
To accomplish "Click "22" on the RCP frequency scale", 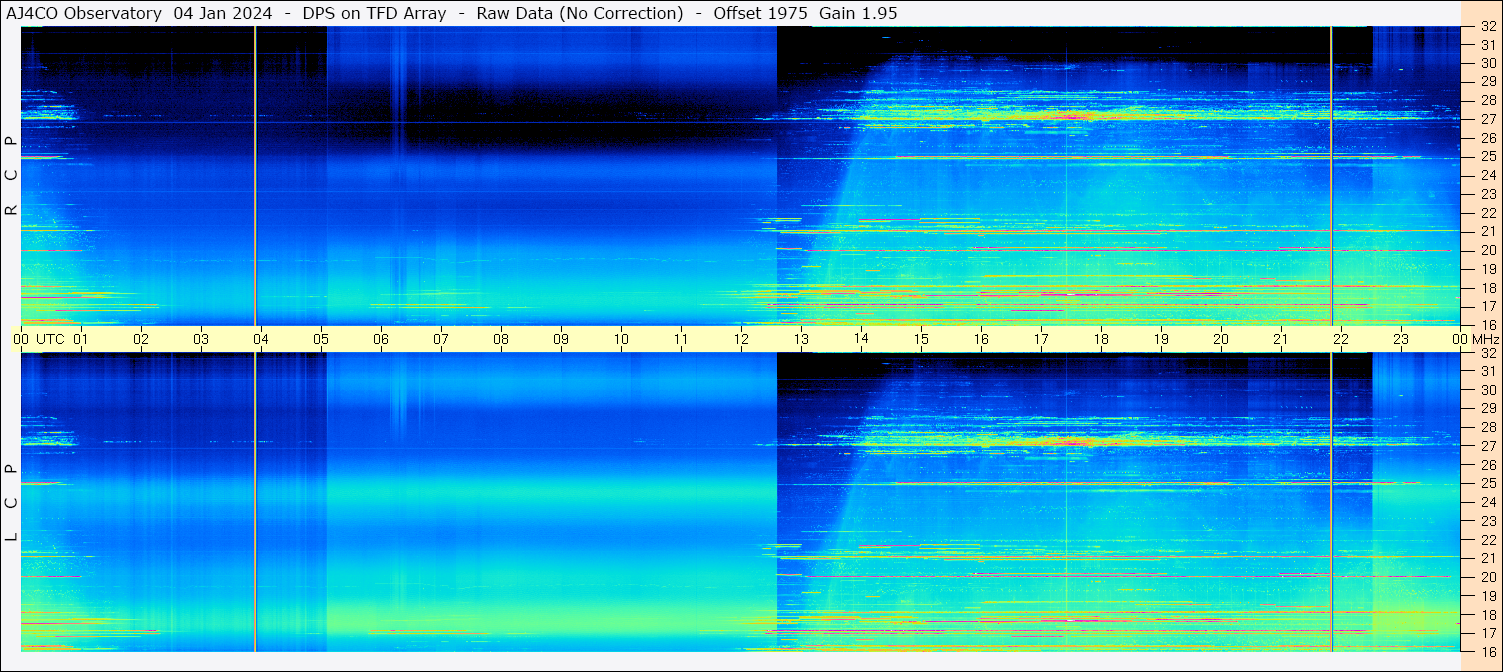I will click(1488, 213).
